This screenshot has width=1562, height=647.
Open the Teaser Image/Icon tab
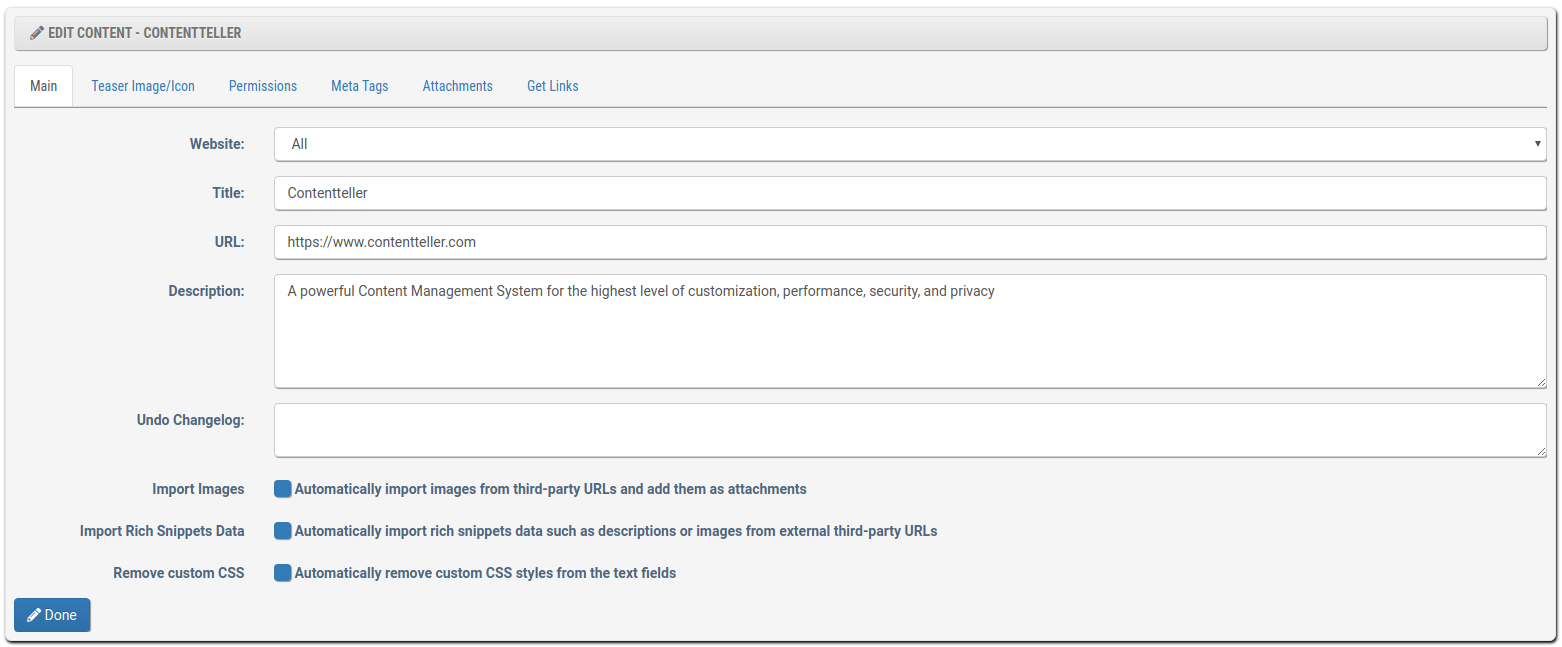coord(143,86)
